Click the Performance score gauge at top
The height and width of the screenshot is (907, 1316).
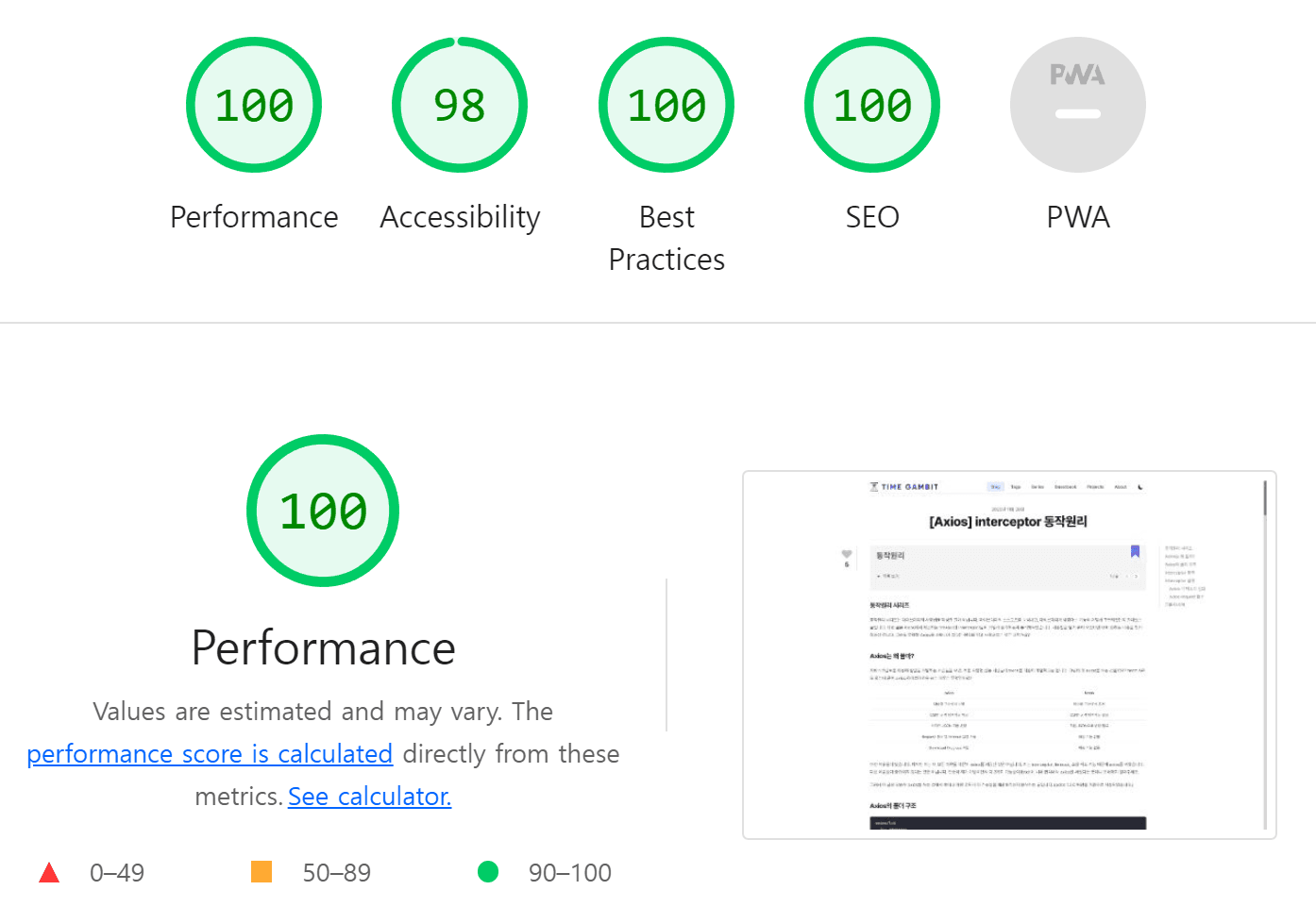(254, 105)
